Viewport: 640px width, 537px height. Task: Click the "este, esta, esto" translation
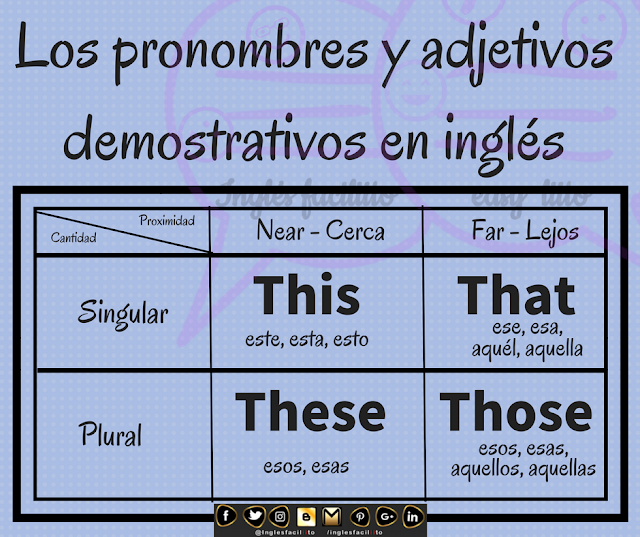pyautogui.click(x=307, y=340)
